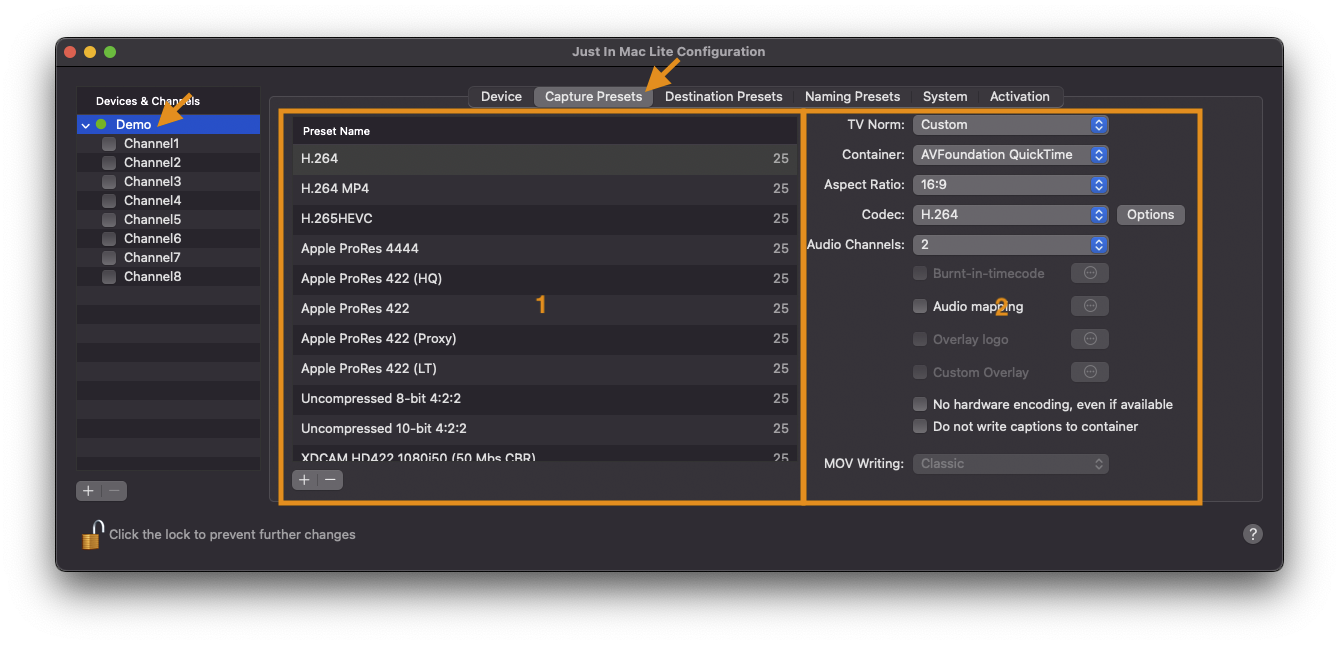Enable the Channel2 checkbox

[x=109, y=163]
